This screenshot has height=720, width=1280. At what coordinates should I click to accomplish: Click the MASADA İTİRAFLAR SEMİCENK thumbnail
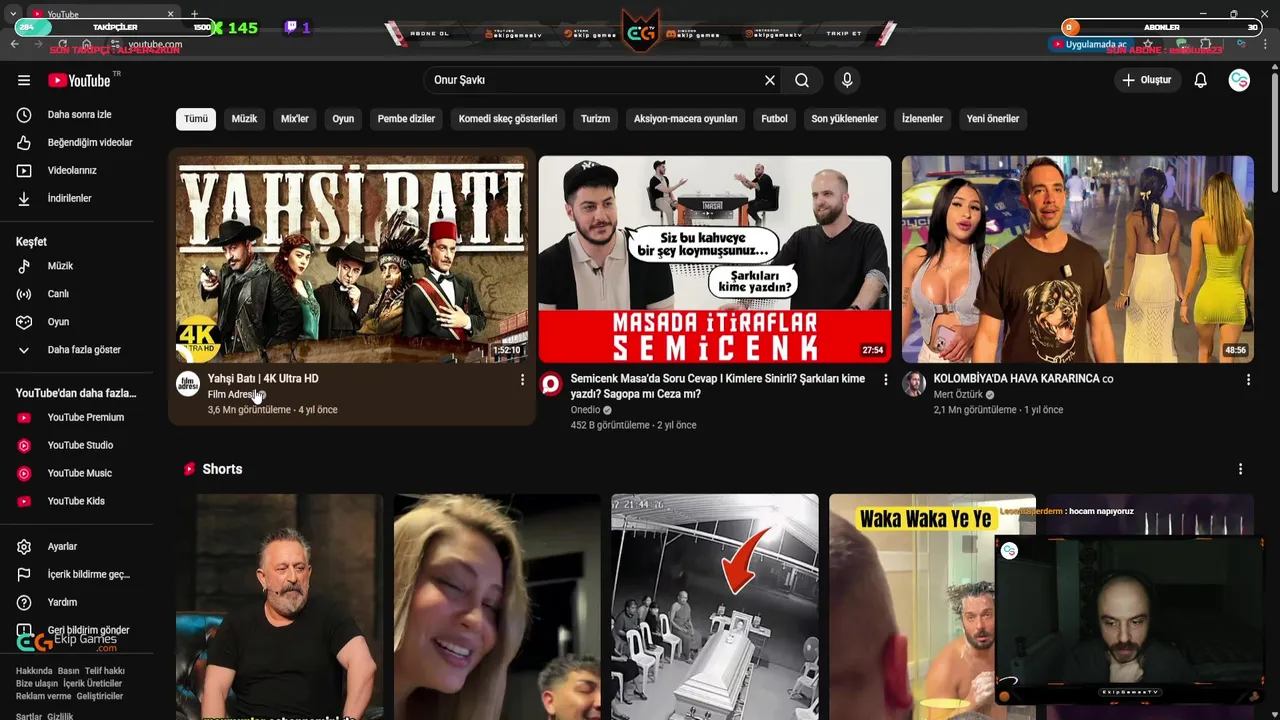pyautogui.click(x=715, y=259)
